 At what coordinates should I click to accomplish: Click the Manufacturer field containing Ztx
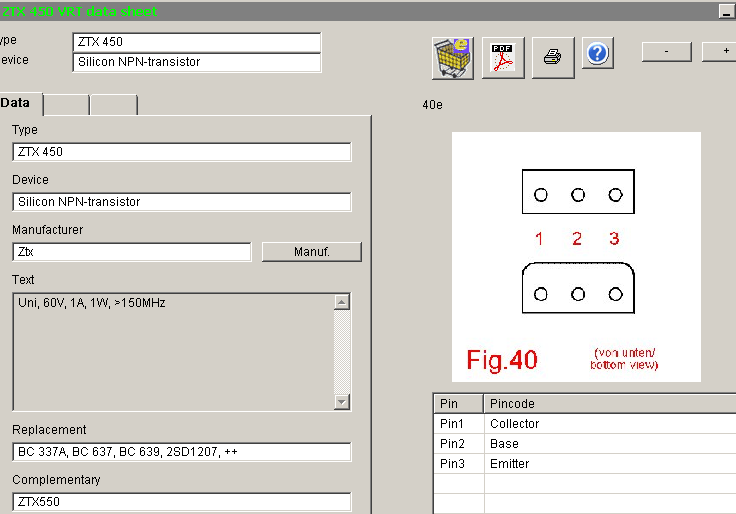coord(132,252)
